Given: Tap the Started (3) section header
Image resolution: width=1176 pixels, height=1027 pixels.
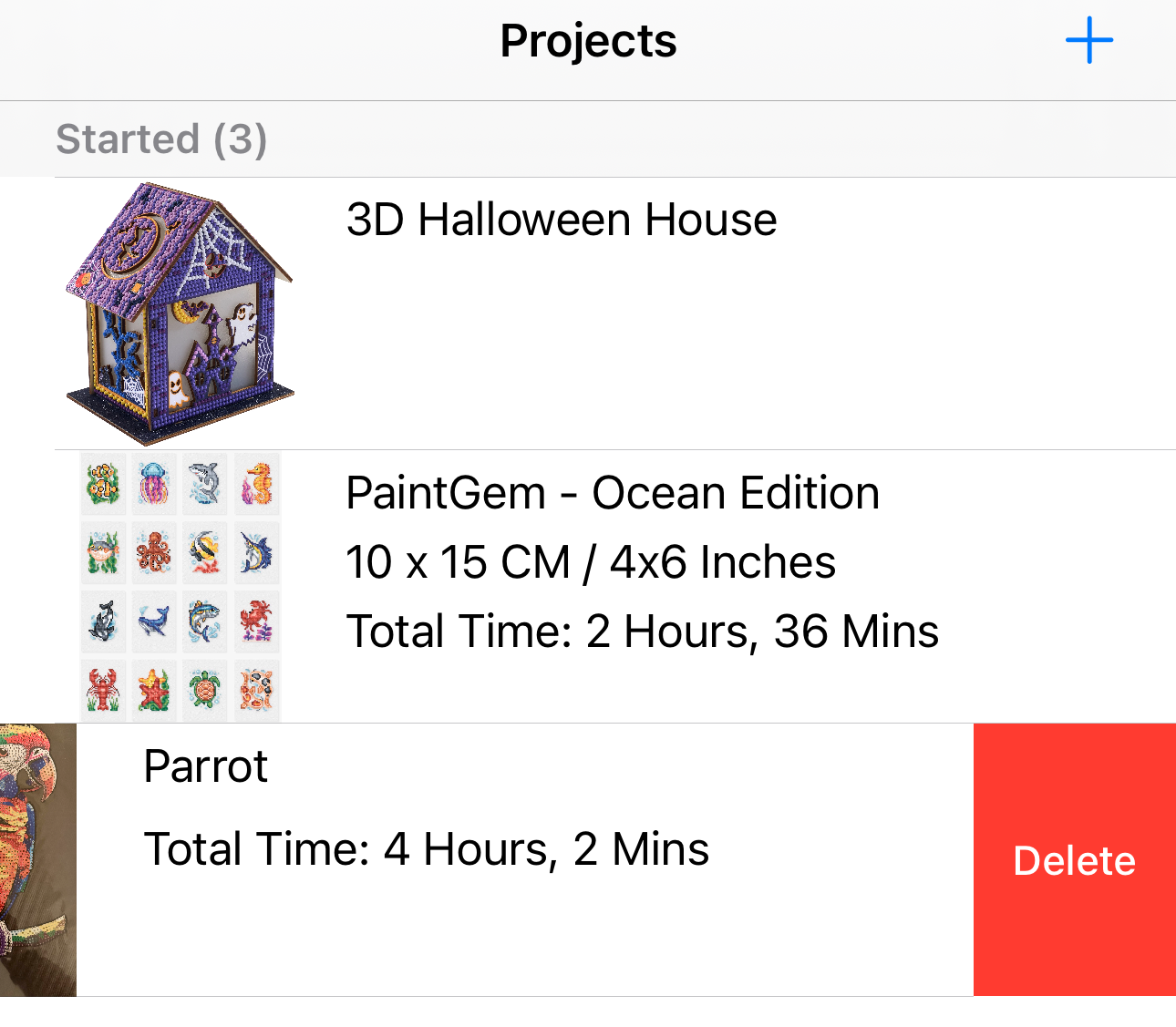Looking at the screenshot, I should (x=161, y=139).
